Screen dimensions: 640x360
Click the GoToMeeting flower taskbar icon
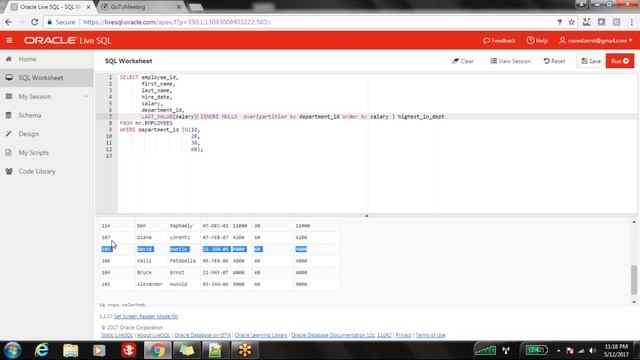(245, 350)
